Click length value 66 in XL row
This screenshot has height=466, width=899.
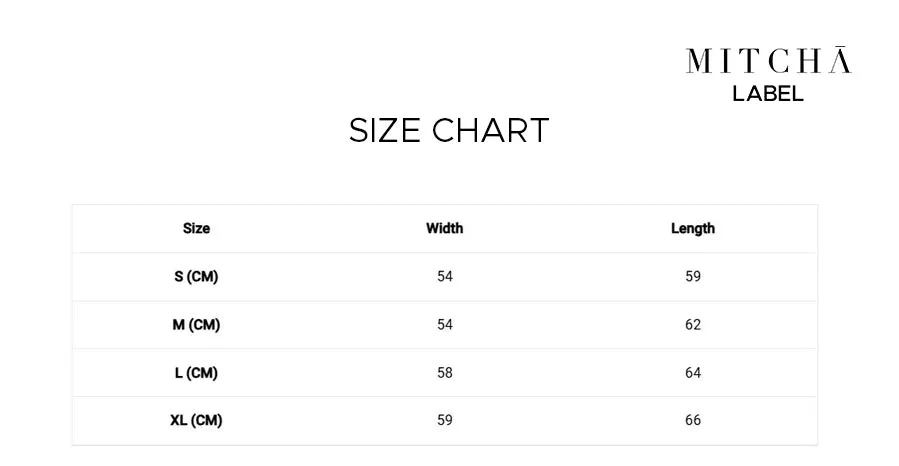[693, 420]
